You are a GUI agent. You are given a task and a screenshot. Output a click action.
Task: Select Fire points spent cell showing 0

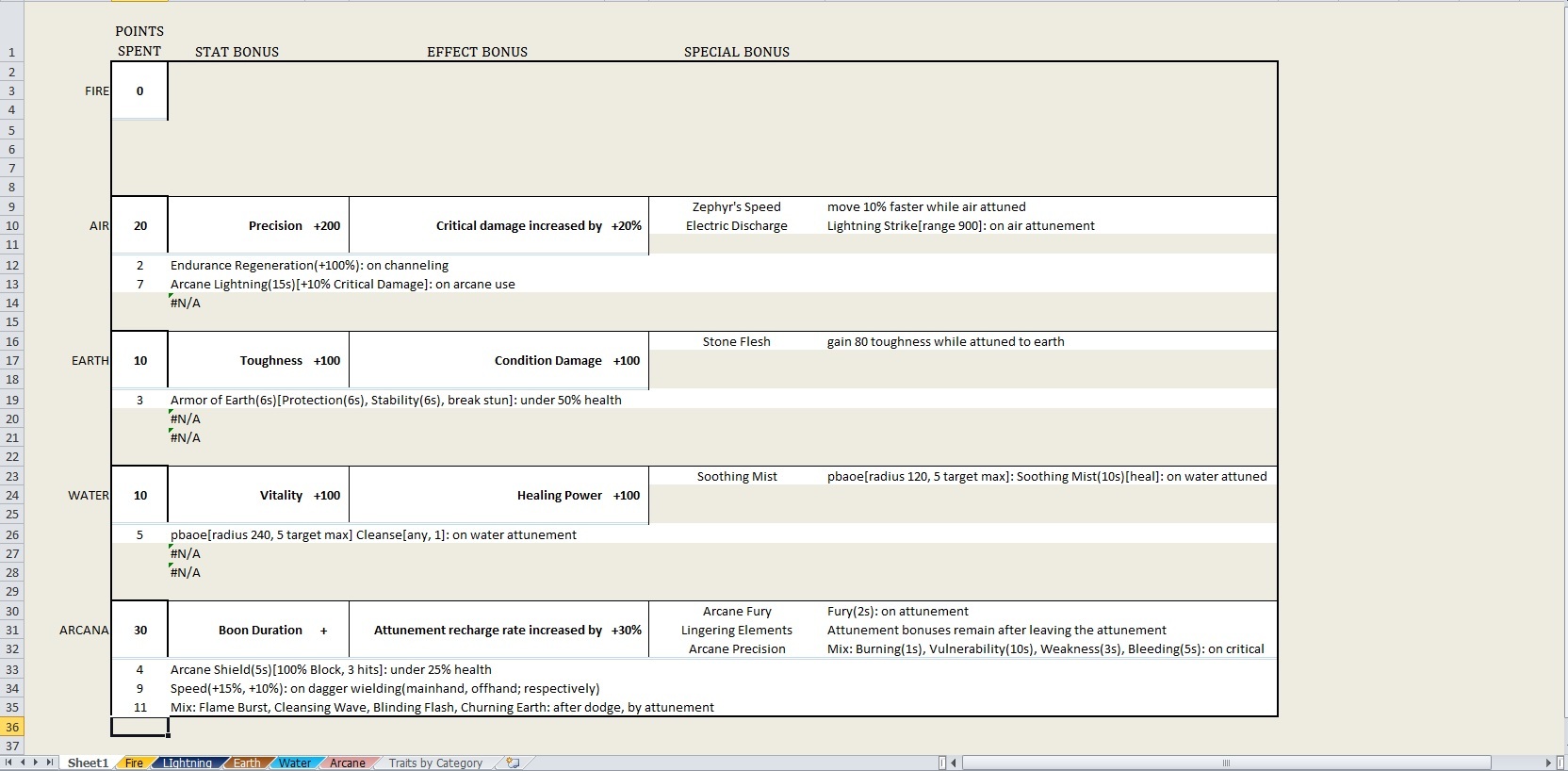click(139, 90)
